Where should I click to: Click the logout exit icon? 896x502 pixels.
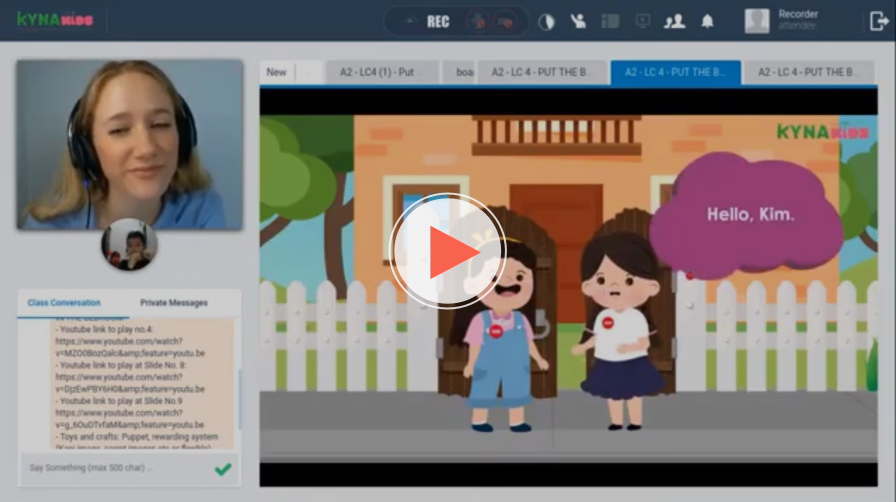tap(879, 21)
